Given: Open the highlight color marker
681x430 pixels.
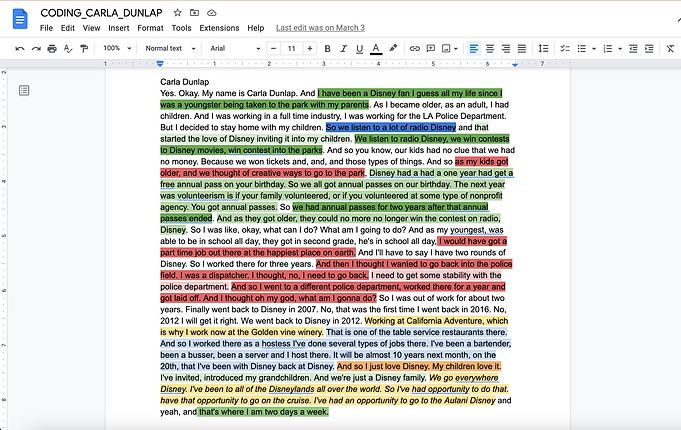Looking at the screenshot, I should 393,48.
